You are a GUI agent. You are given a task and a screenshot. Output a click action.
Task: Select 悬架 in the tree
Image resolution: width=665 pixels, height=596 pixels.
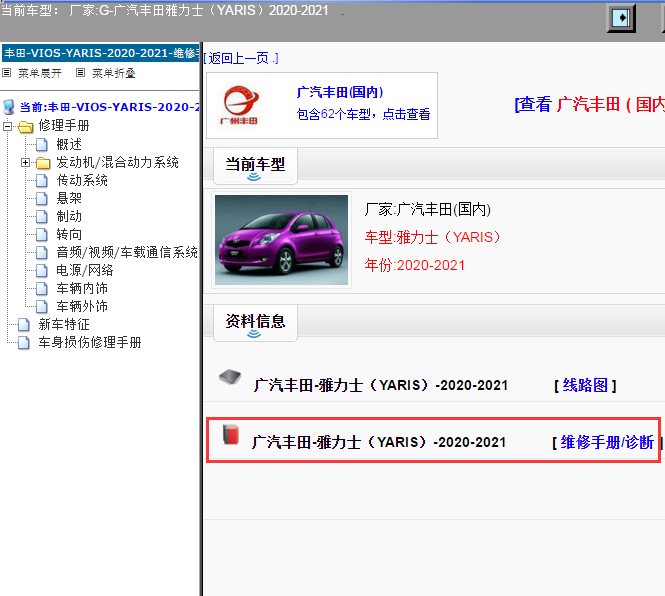69,199
